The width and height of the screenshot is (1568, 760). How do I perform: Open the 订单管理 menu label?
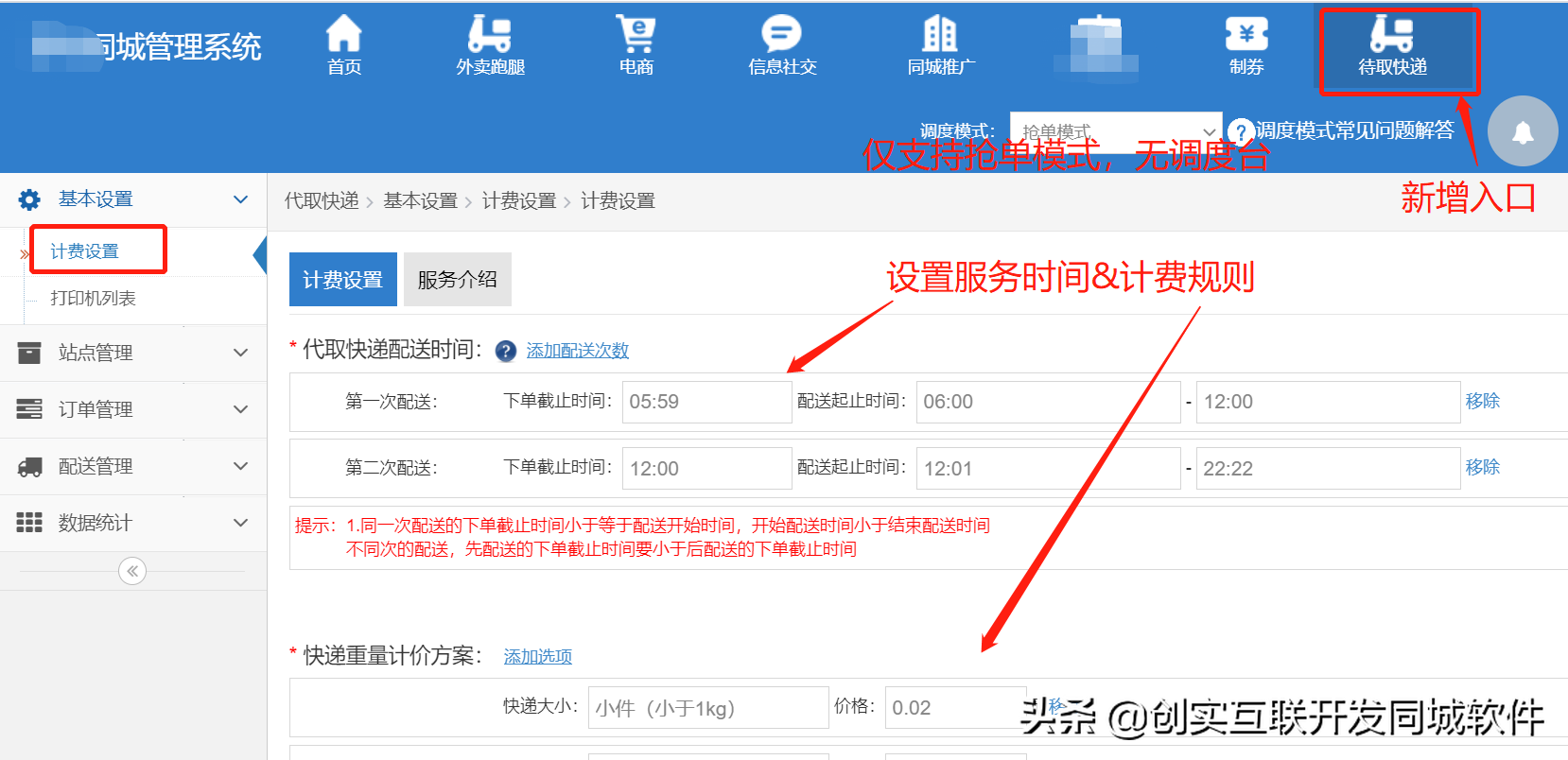96,409
